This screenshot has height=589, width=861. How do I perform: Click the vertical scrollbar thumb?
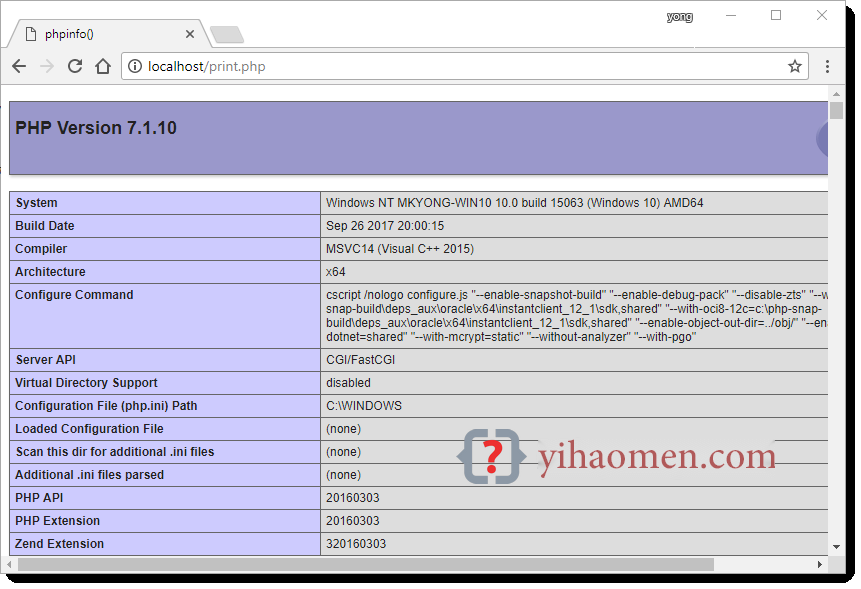[x=836, y=110]
